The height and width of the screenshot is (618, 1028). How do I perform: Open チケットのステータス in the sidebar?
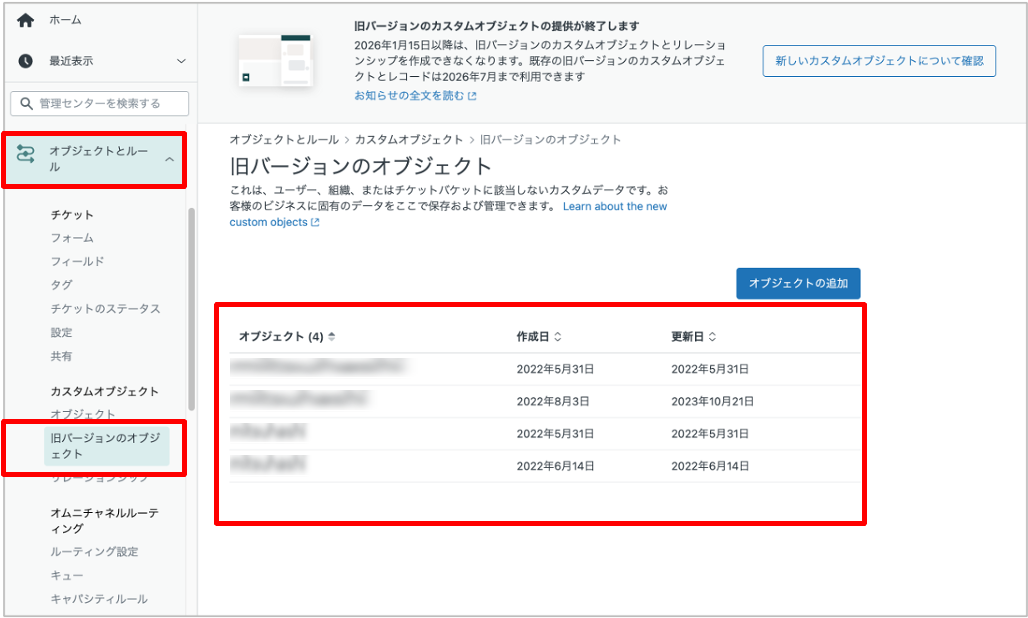point(106,309)
